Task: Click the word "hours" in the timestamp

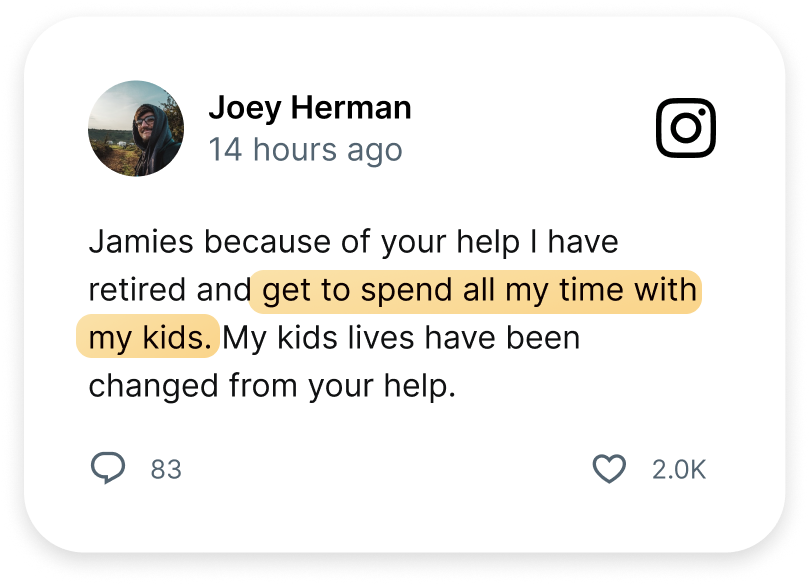Action: [298, 150]
